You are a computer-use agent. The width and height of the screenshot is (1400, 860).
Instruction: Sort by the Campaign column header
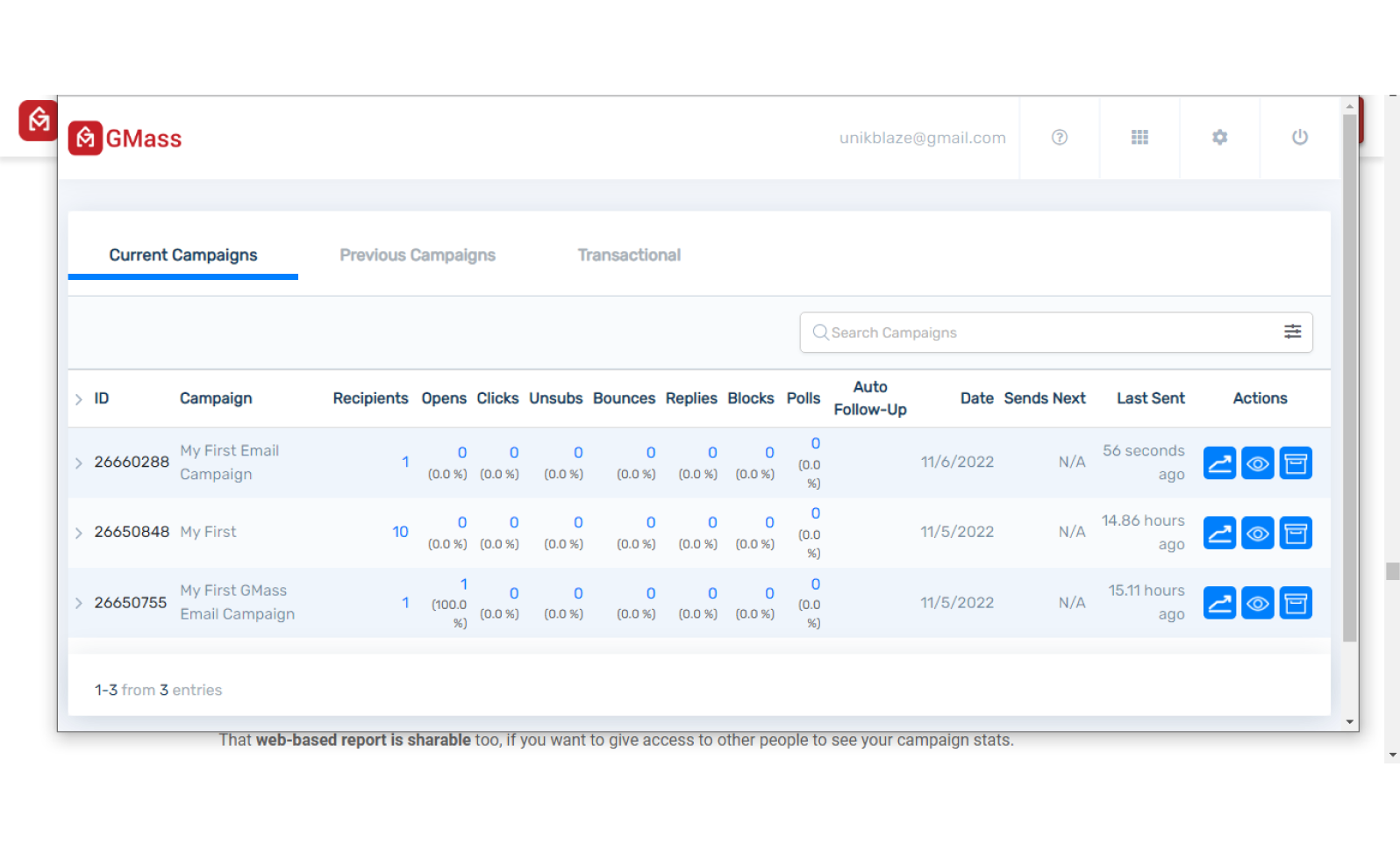click(216, 398)
